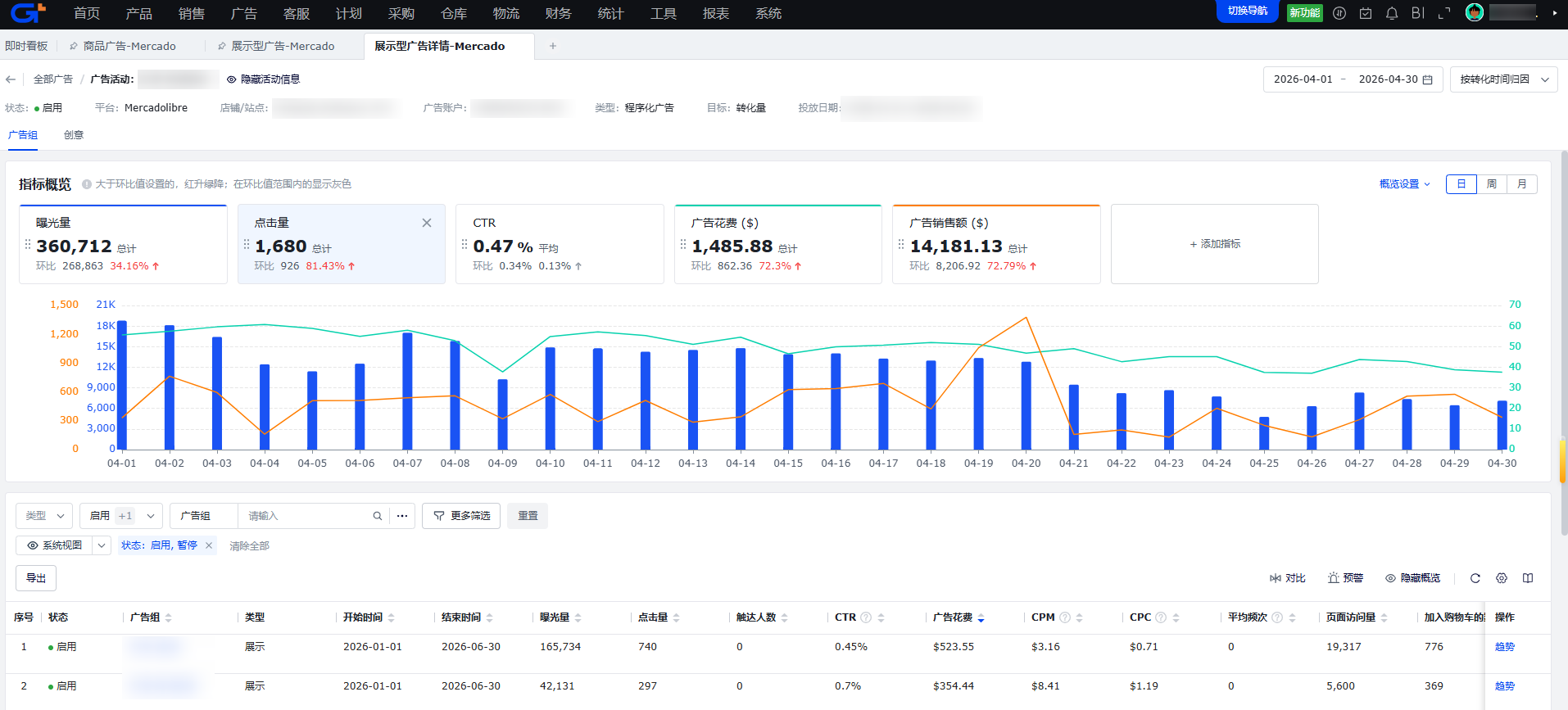The height and width of the screenshot is (710, 1568).
Task: Switch to the 创意 tab
Action: 74,135
